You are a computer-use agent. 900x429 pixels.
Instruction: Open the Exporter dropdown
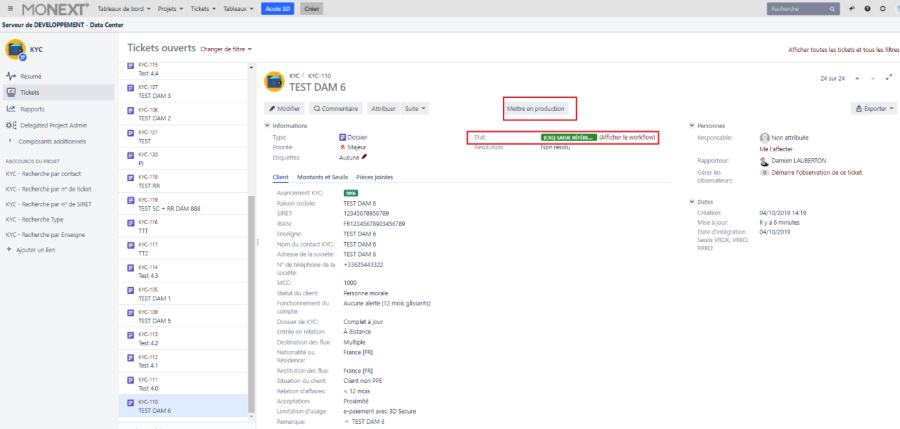(873, 108)
